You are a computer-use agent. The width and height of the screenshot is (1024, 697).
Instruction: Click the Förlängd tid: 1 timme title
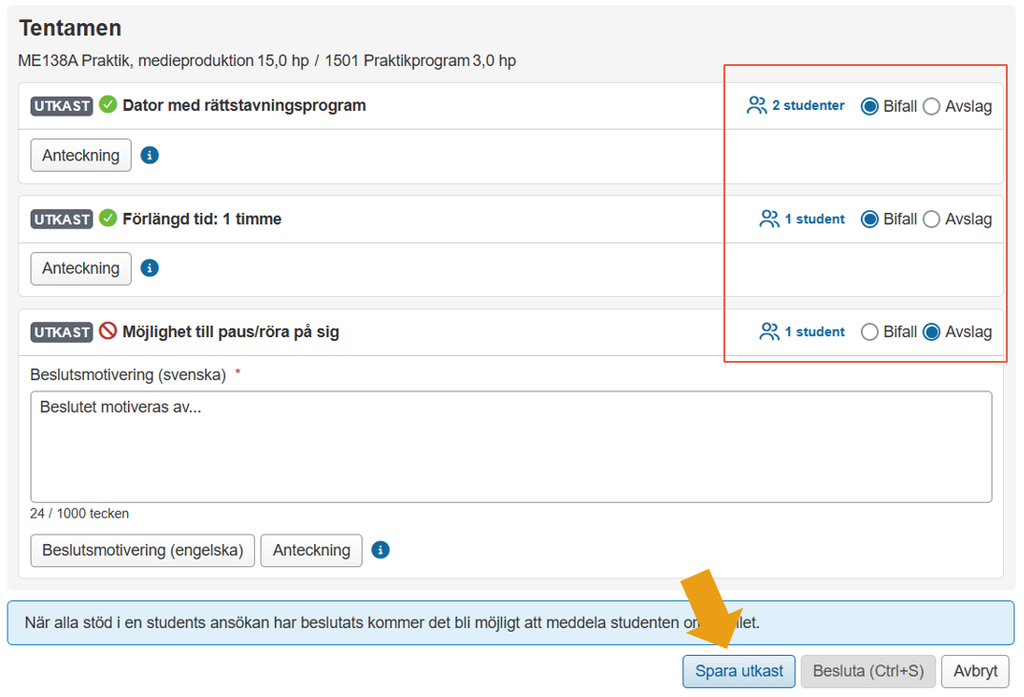202,219
